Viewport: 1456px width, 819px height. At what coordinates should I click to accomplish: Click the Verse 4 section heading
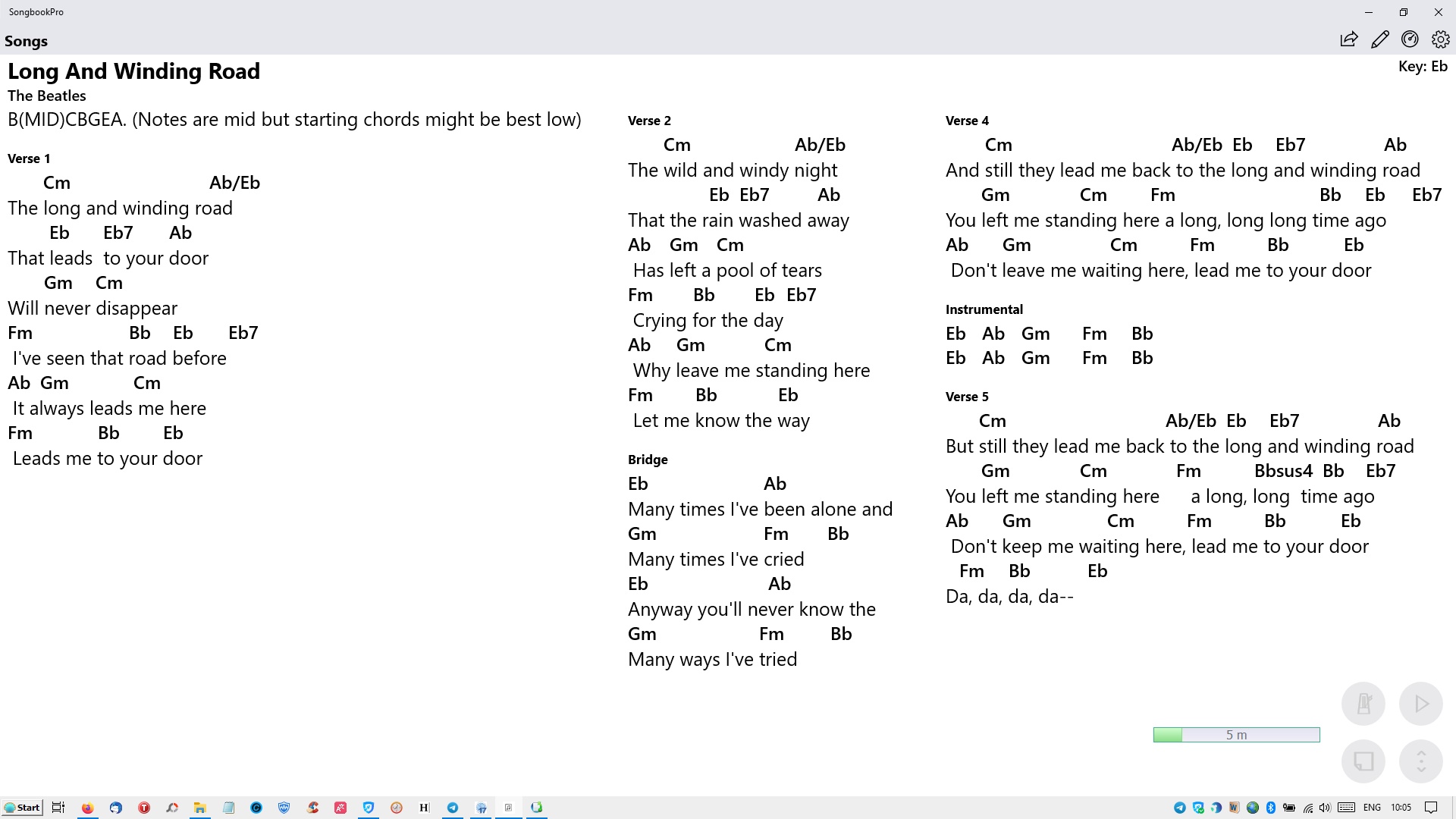pyautogui.click(x=967, y=121)
